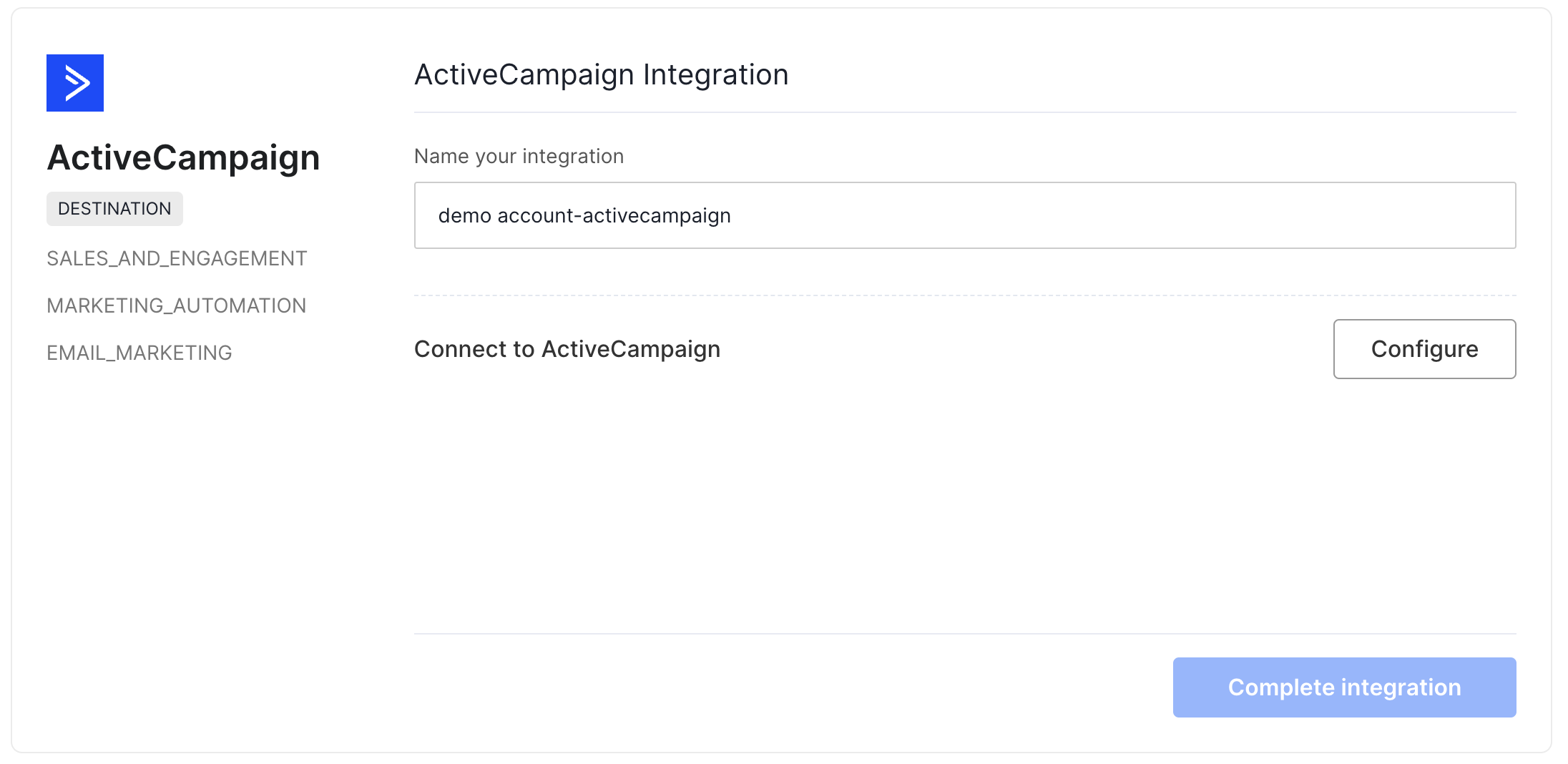Focus the integration name input field
Viewport: 1568px width, 764px height.
(x=964, y=215)
